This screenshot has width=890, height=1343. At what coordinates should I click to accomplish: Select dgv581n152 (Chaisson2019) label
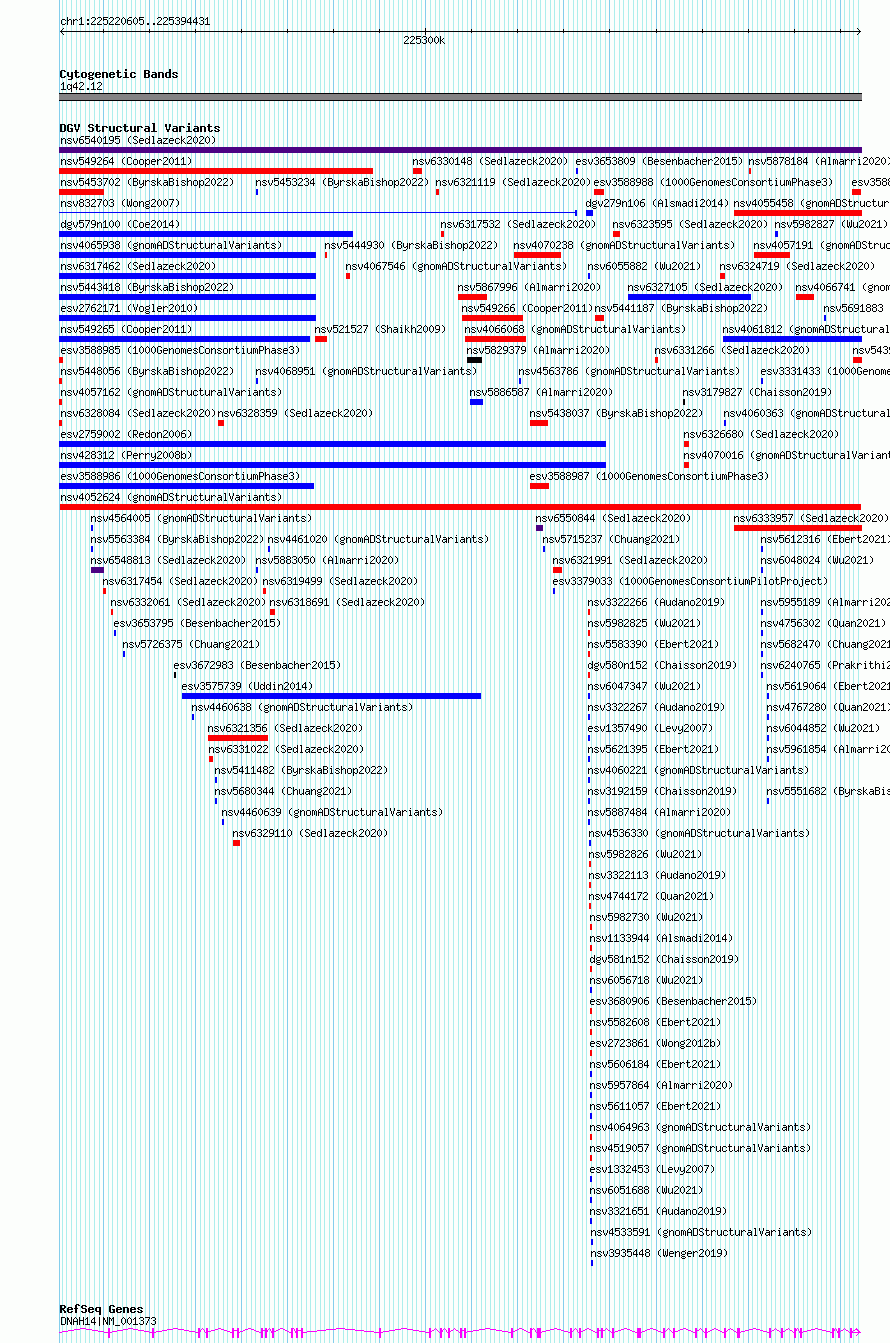[664, 959]
